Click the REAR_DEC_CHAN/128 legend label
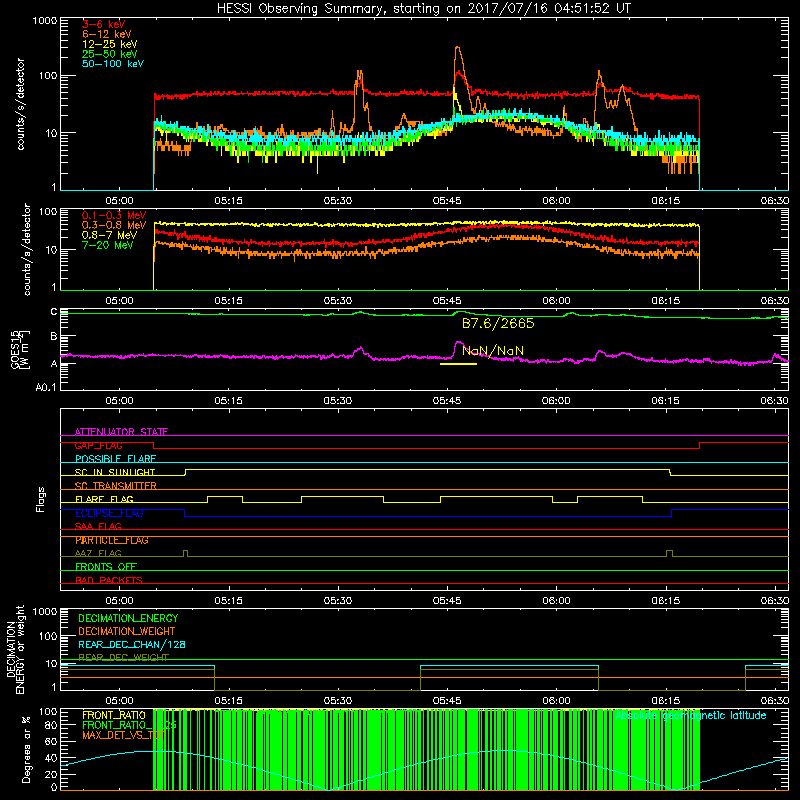800x800 pixels. pyautogui.click(x=132, y=644)
